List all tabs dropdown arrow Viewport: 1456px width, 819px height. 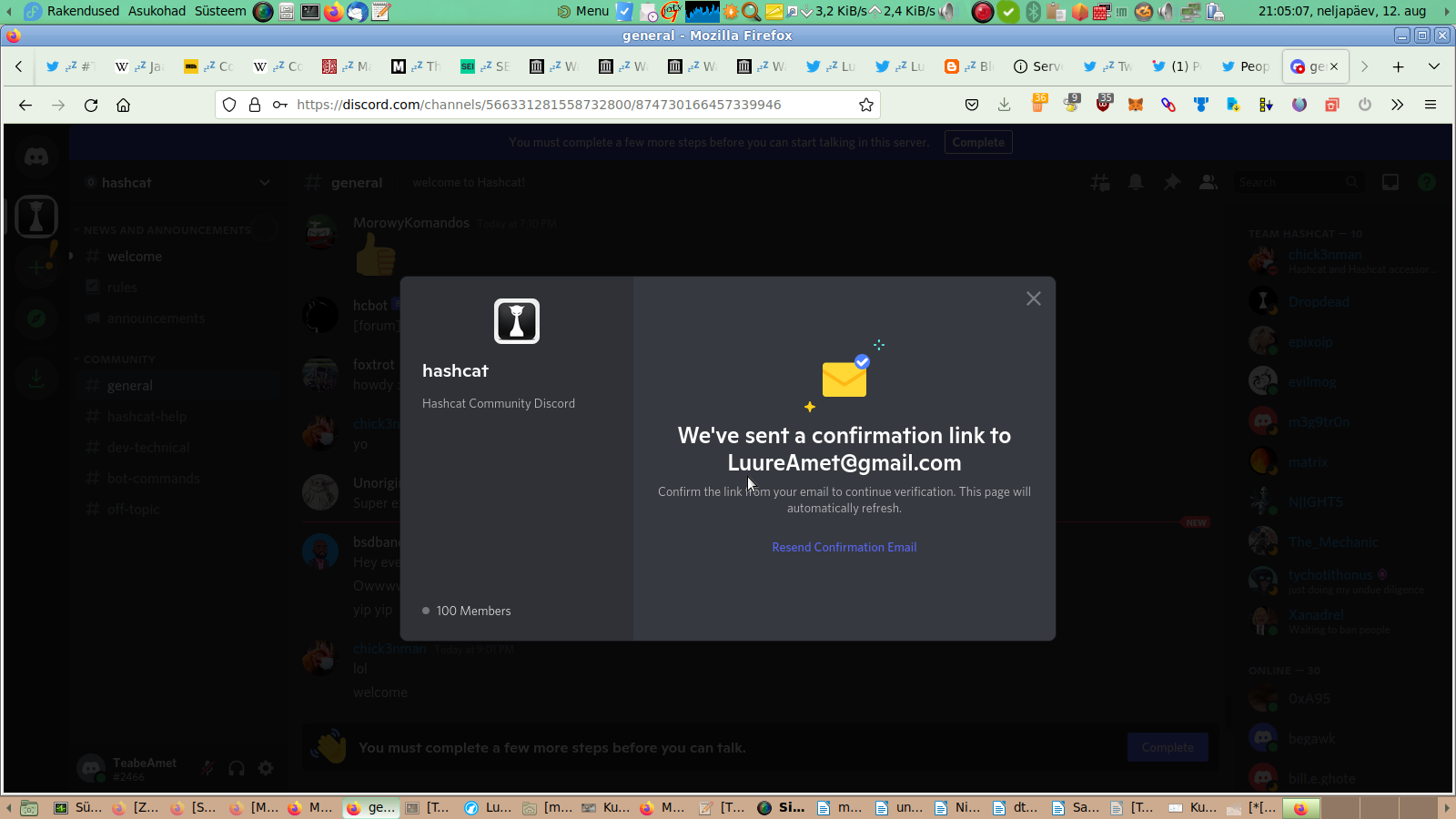(x=1434, y=66)
